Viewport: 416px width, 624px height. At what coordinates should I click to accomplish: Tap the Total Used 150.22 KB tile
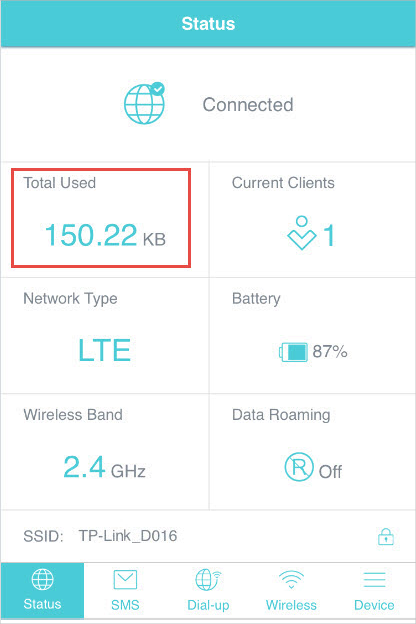point(105,220)
